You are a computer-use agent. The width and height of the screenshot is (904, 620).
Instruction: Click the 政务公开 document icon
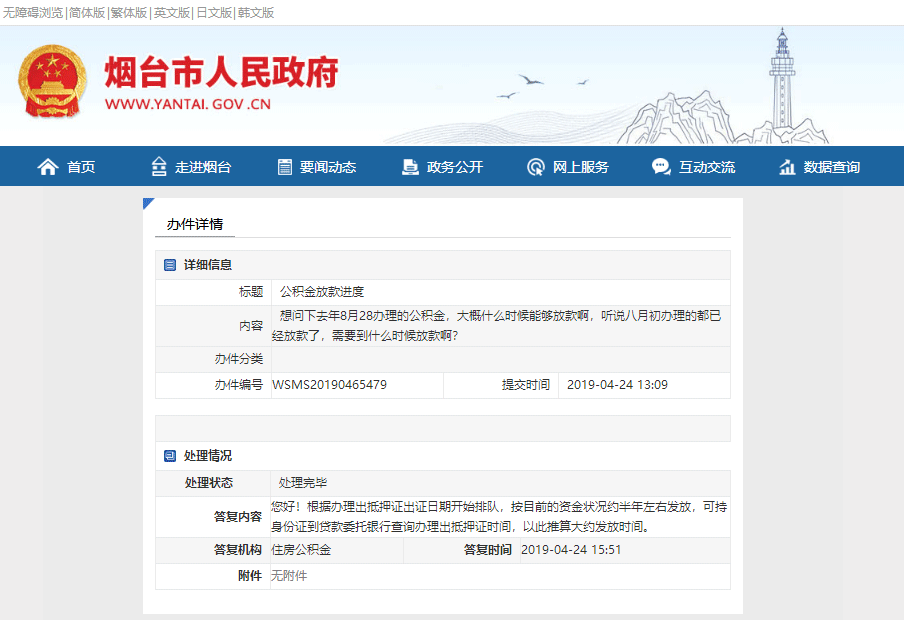click(x=410, y=167)
